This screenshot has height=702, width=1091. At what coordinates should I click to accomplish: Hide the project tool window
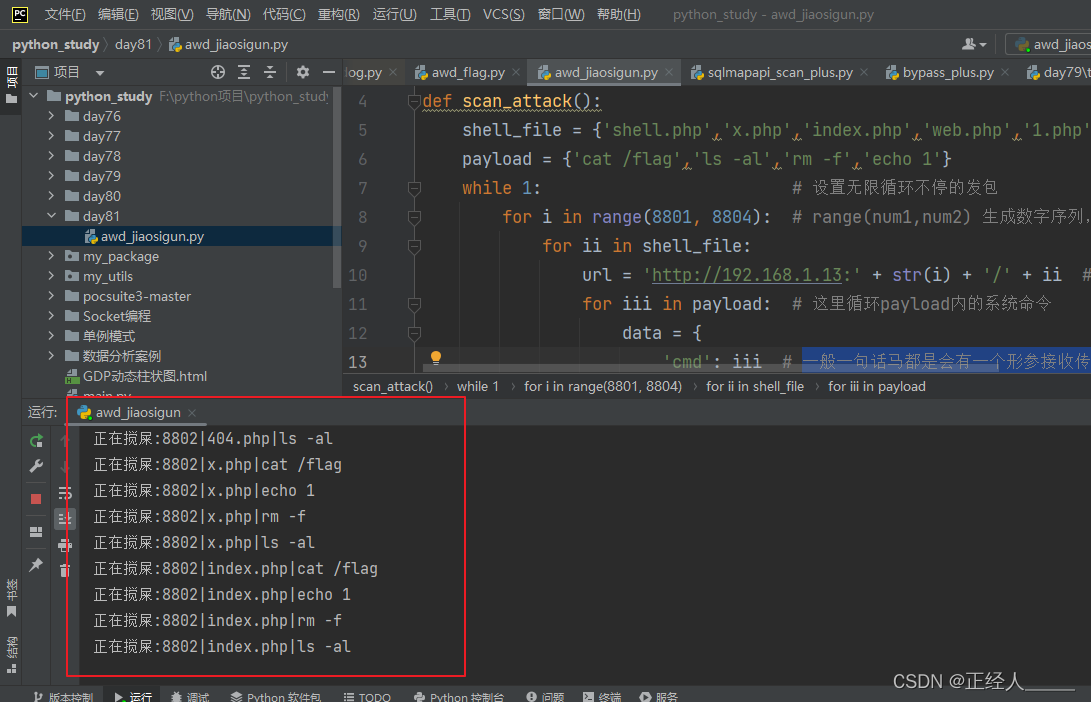click(328, 72)
